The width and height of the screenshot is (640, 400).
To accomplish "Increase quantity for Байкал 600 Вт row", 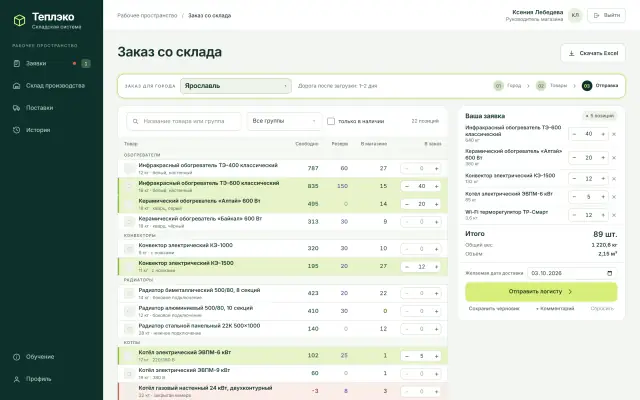I will pyautogui.click(x=436, y=222).
